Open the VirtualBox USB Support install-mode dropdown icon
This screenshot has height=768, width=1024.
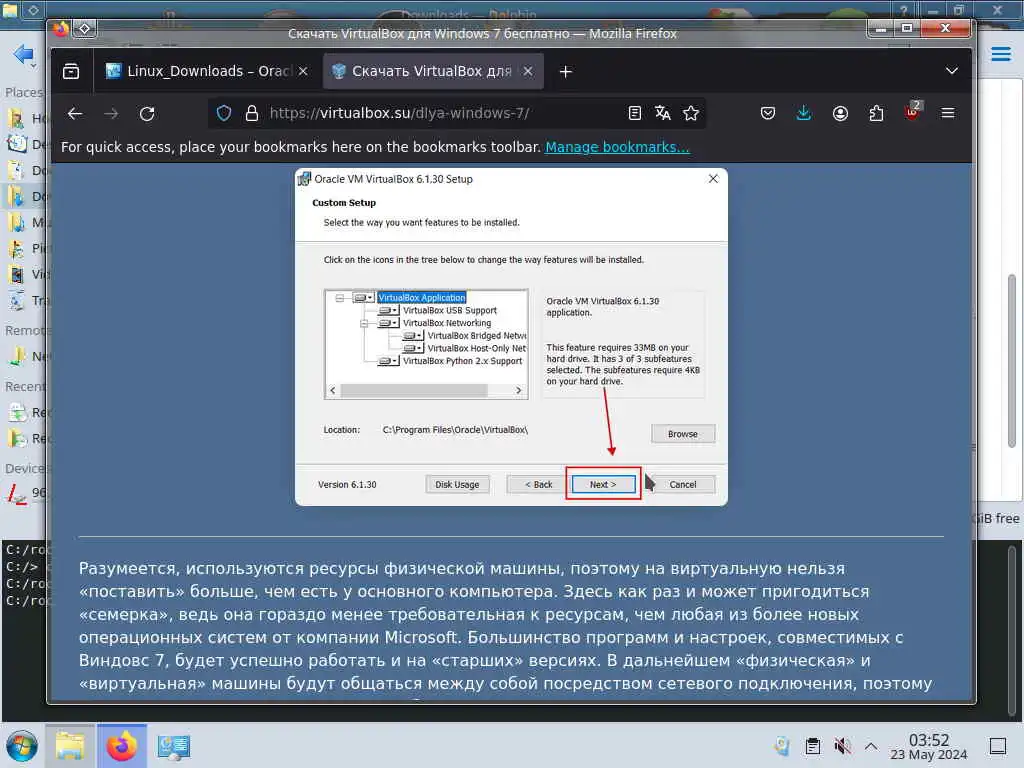point(389,310)
